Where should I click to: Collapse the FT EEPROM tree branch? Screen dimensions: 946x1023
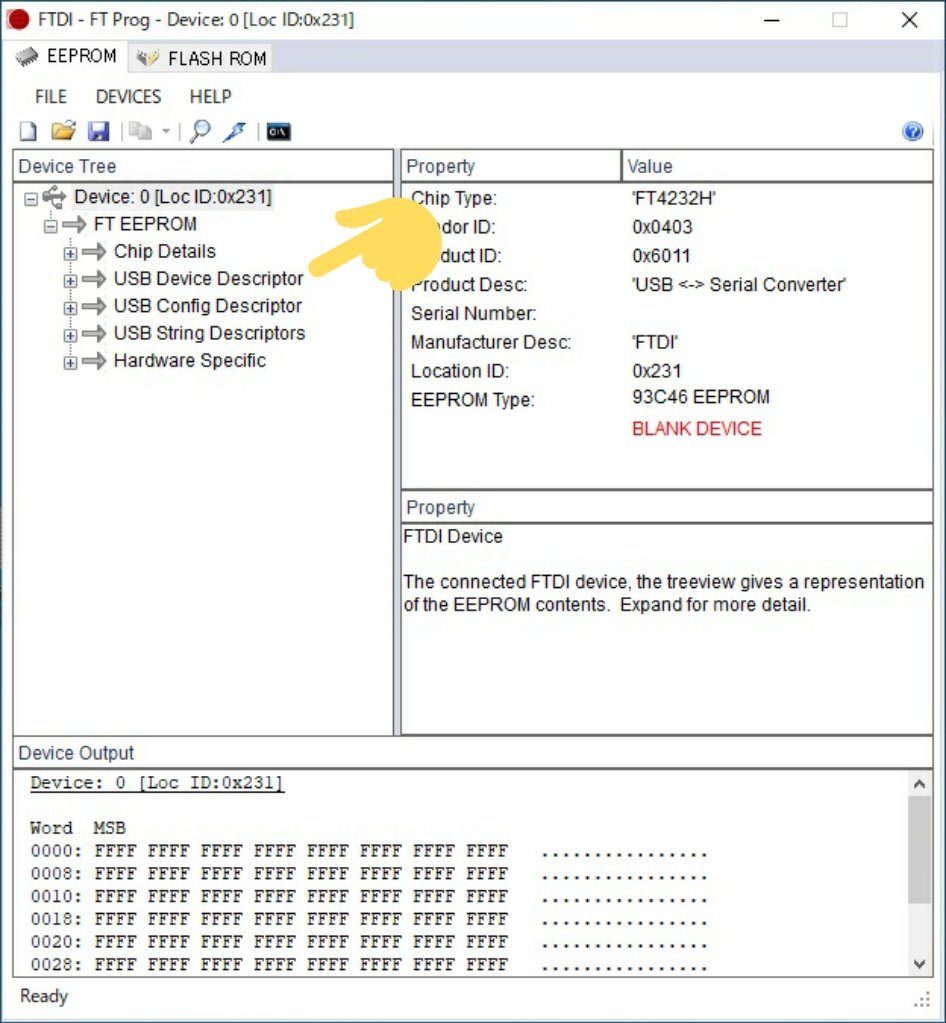(49, 225)
